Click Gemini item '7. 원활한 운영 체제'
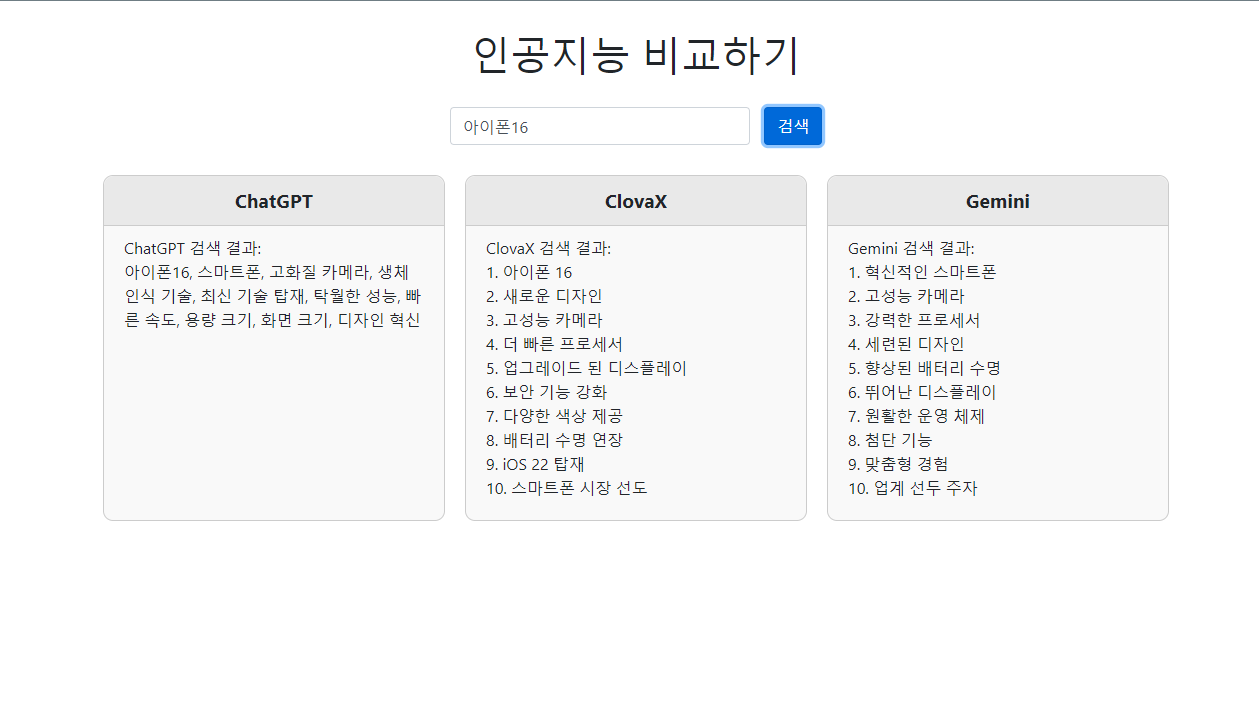Screen dimensions: 1259x701 tap(917, 416)
